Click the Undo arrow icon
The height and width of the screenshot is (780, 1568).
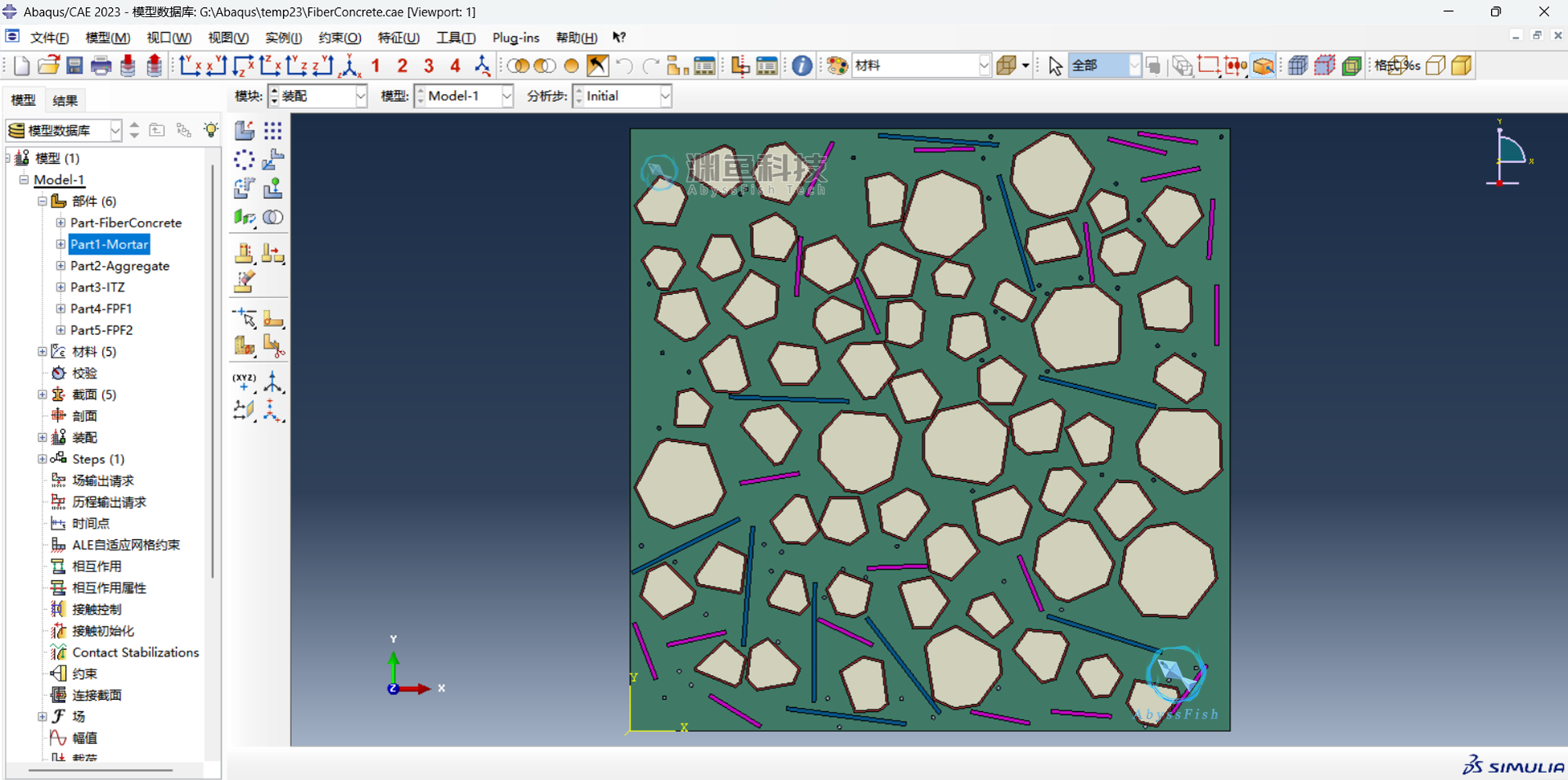[624, 66]
